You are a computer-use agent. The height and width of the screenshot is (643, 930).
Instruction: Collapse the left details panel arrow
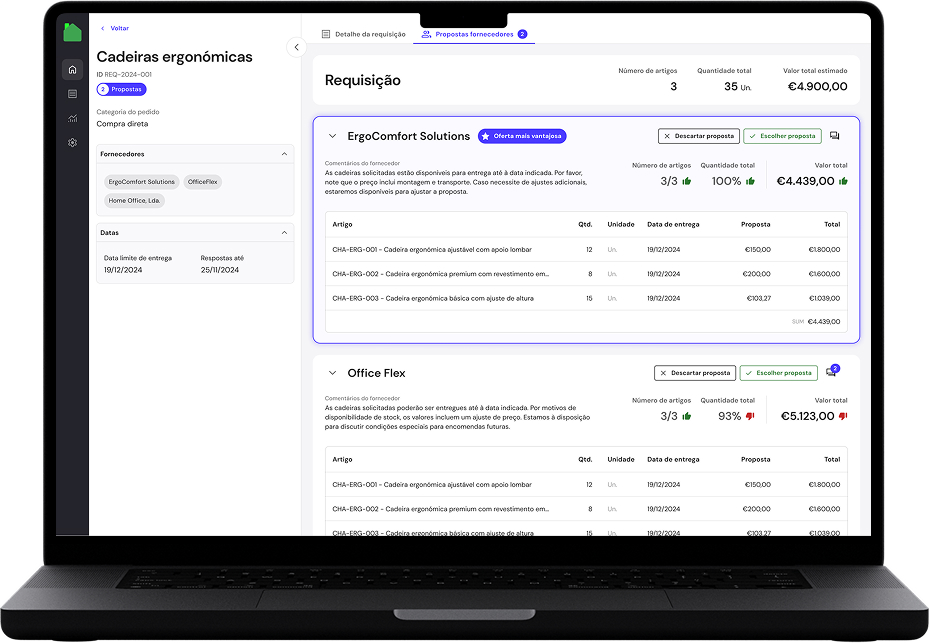295,47
